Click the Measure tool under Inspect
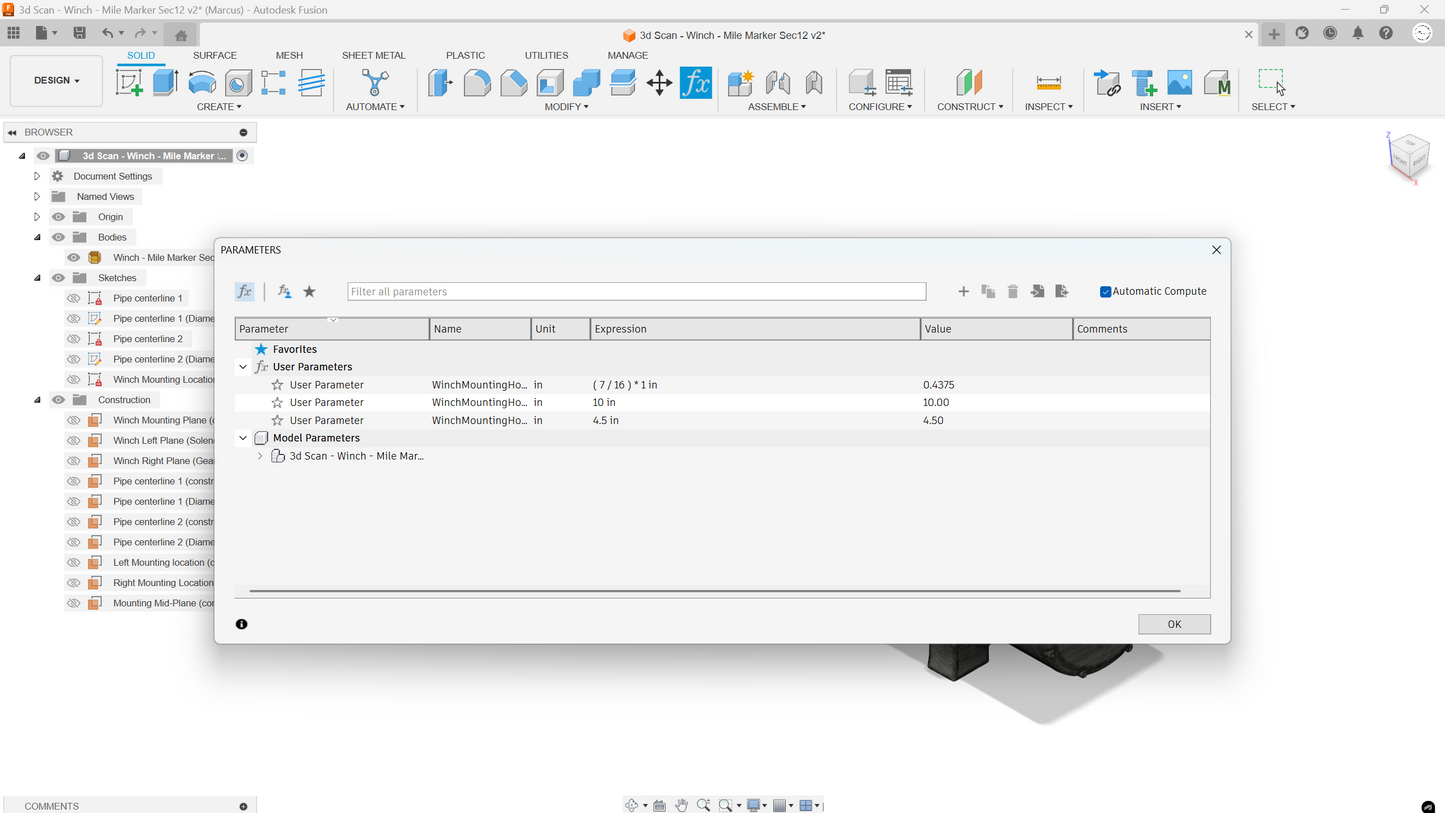 [1048, 83]
